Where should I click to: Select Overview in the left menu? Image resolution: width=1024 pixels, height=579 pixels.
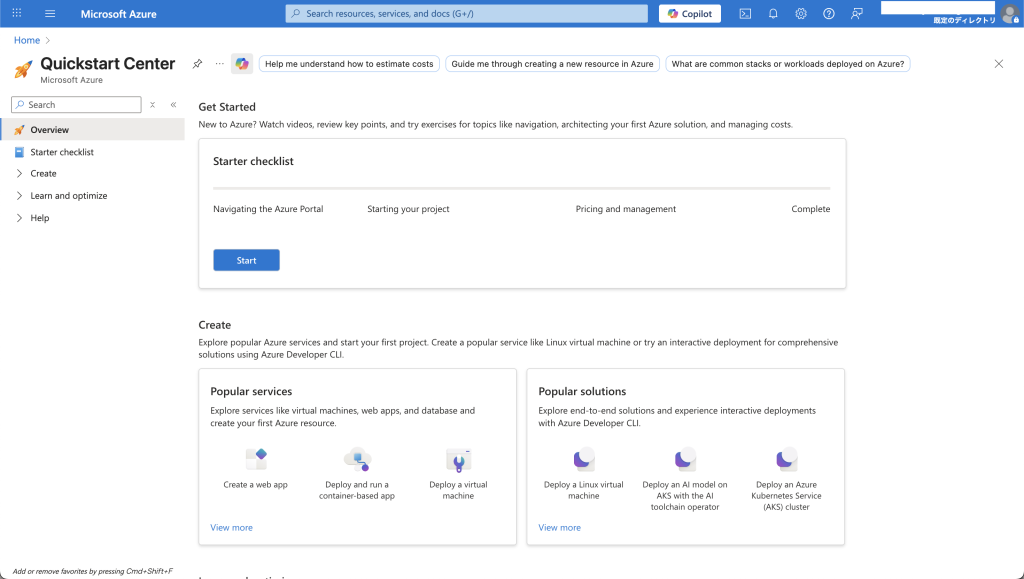[x=49, y=130]
